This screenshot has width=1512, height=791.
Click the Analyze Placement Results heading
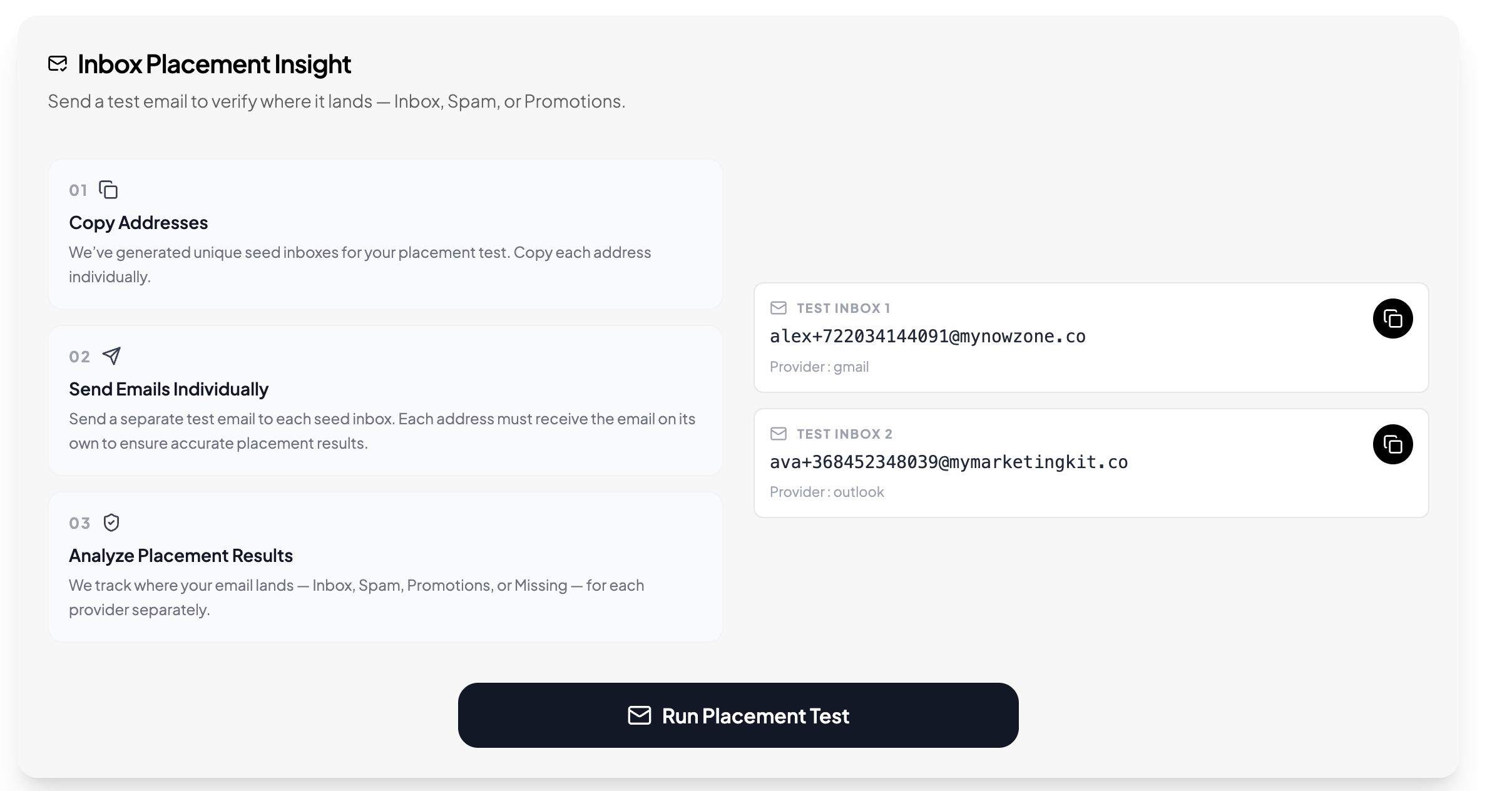pyautogui.click(x=181, y=556)
